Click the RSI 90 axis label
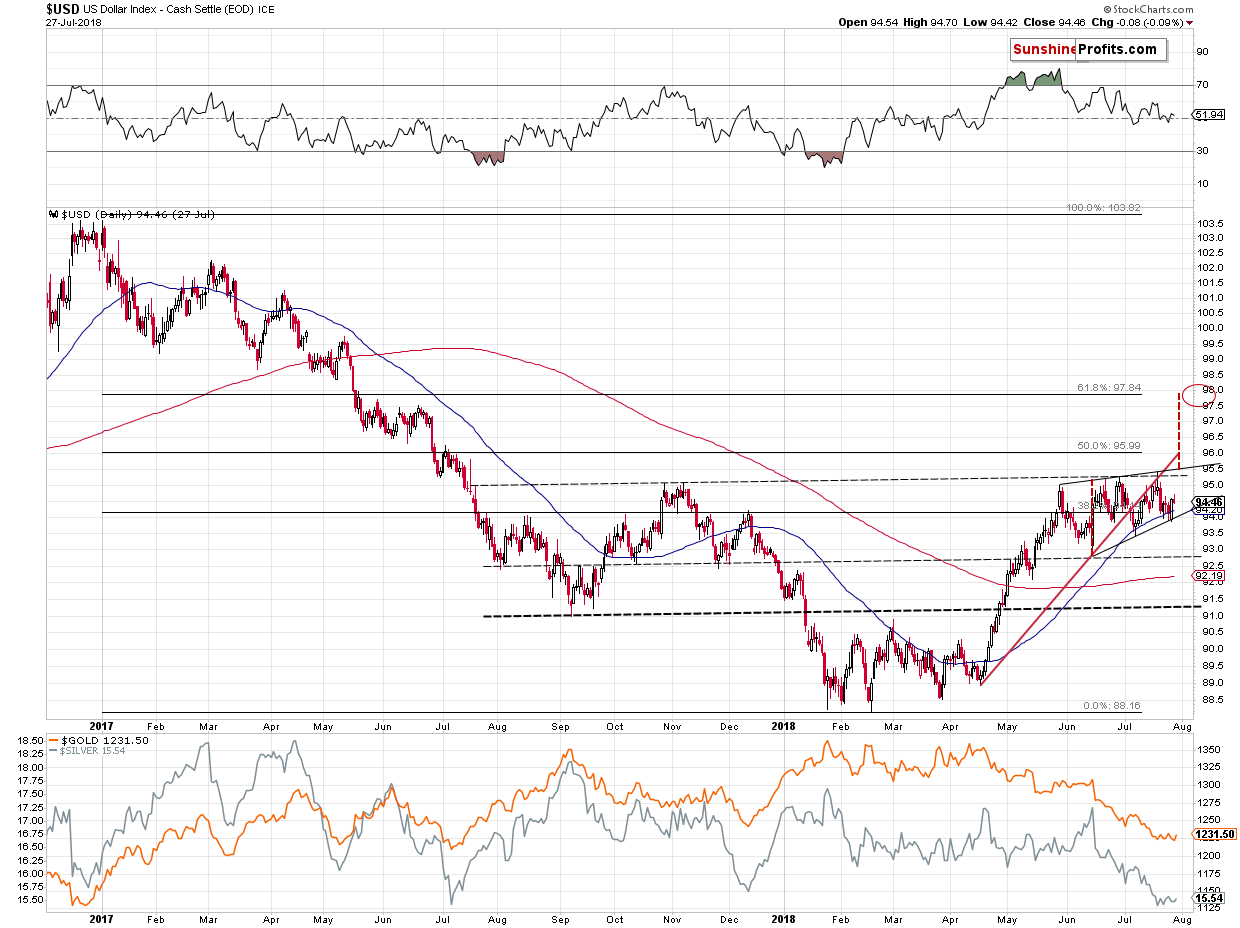The height and width of the screenshot is (928, 1240). click(x=1202, y=51)
